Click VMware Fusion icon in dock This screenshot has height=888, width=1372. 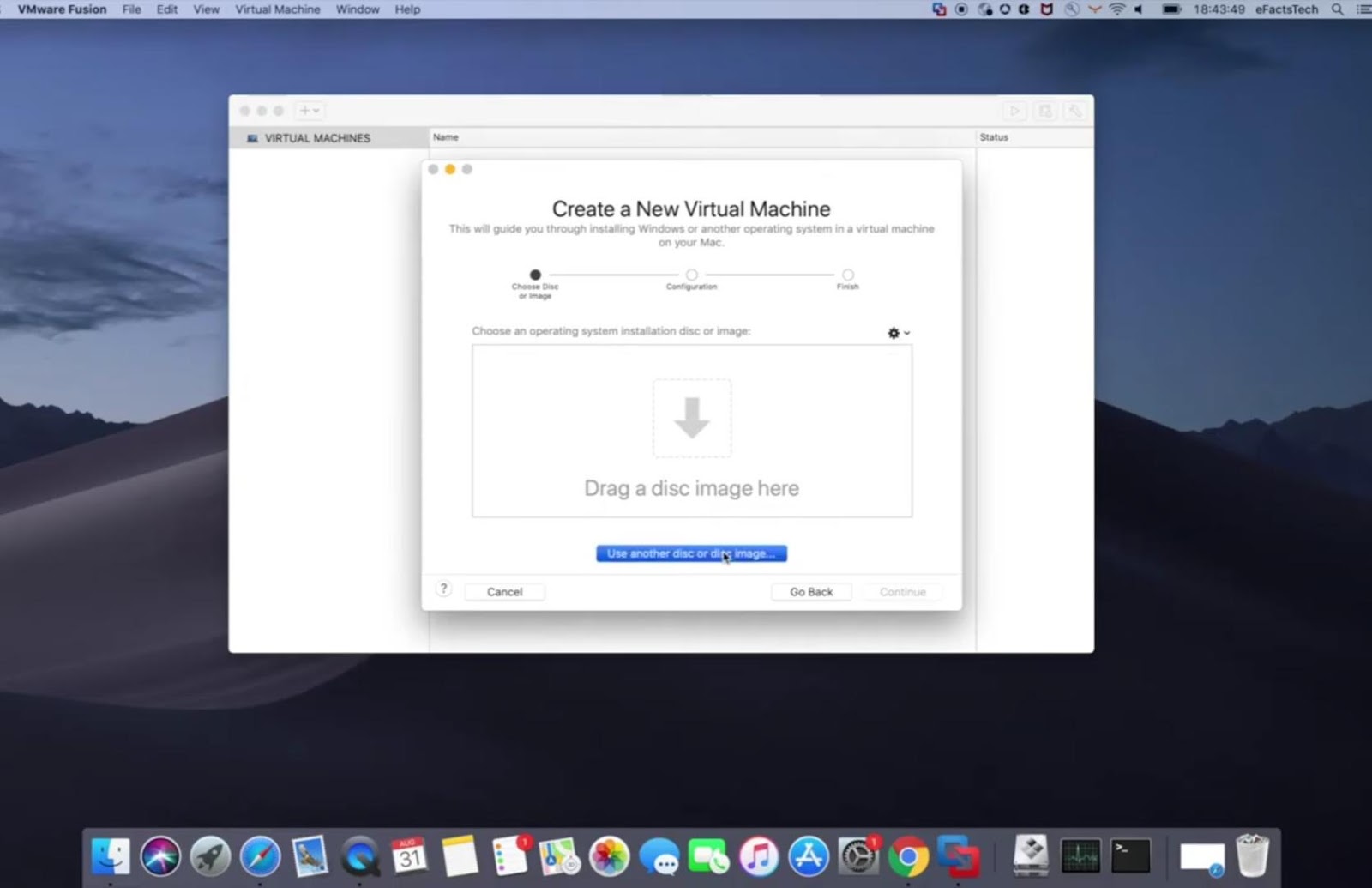[x=958, y=855]
